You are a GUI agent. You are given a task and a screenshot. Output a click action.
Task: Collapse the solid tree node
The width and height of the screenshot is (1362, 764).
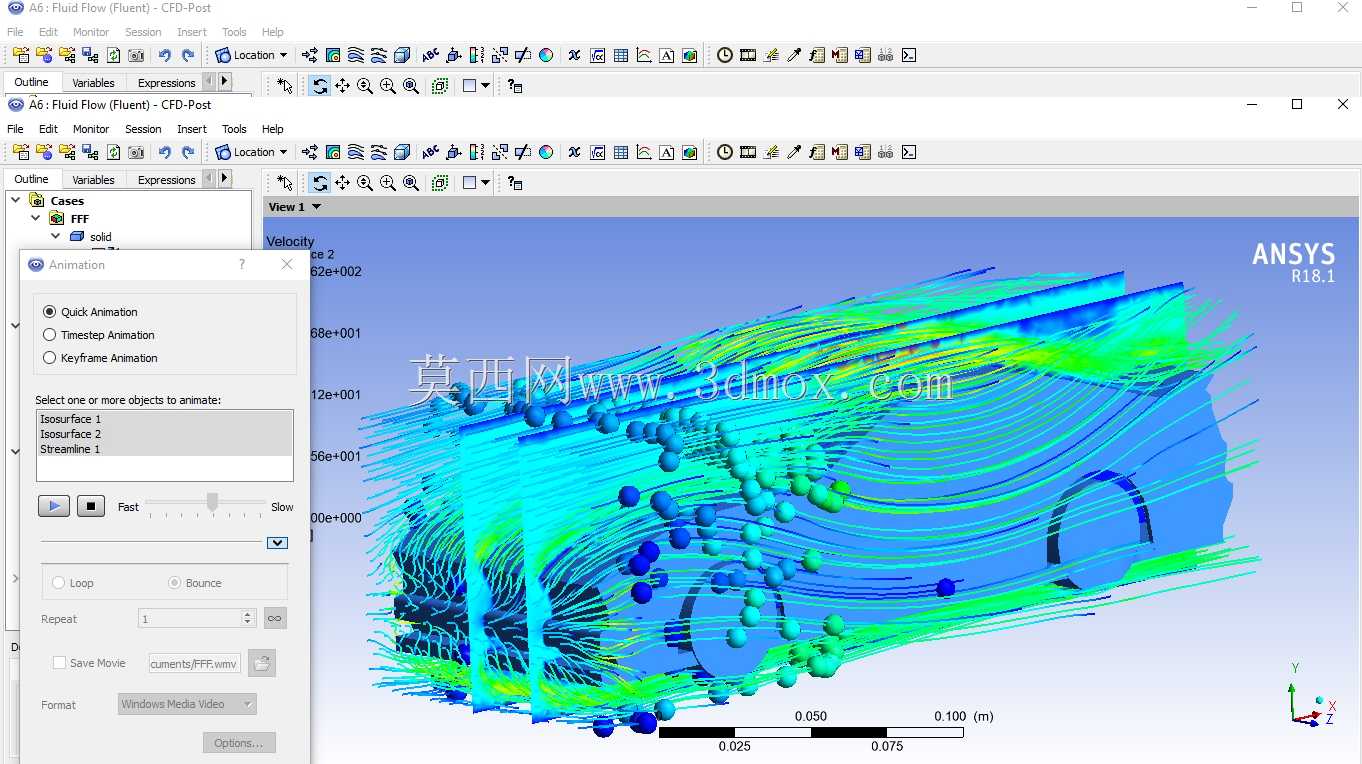pos(55,236)
